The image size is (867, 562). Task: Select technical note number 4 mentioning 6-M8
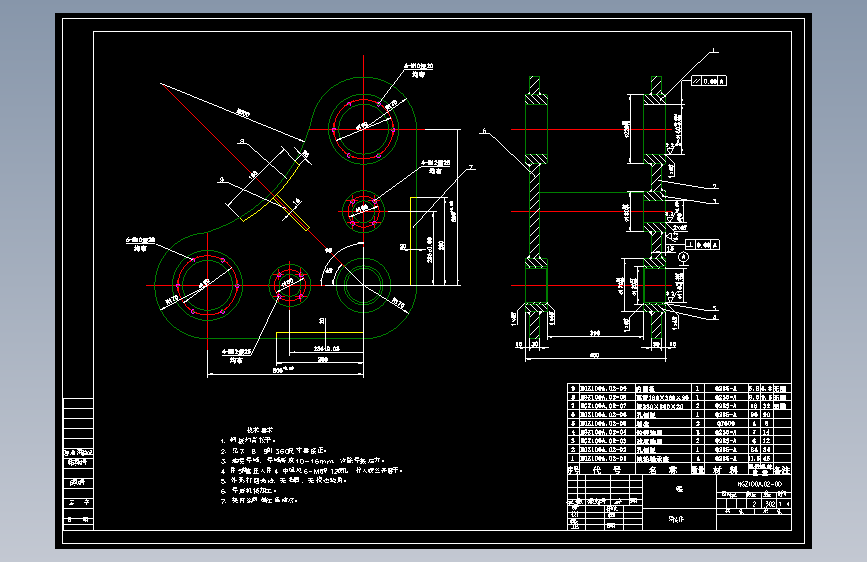311,471
